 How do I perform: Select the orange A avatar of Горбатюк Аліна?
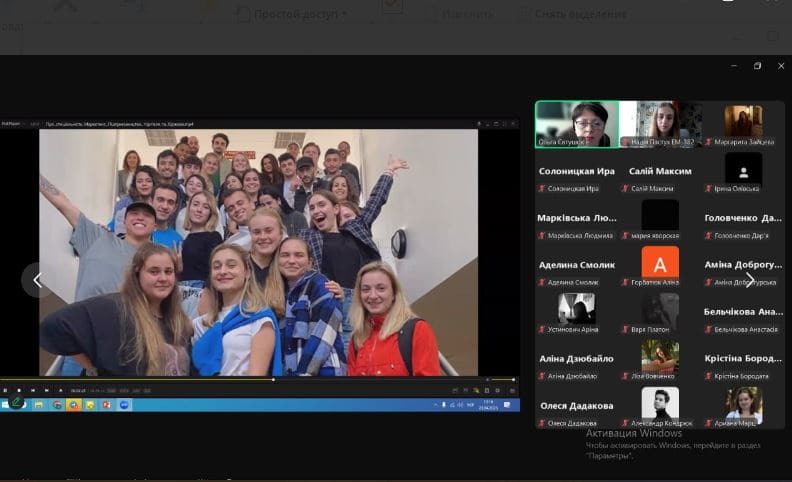pos(660,263)
